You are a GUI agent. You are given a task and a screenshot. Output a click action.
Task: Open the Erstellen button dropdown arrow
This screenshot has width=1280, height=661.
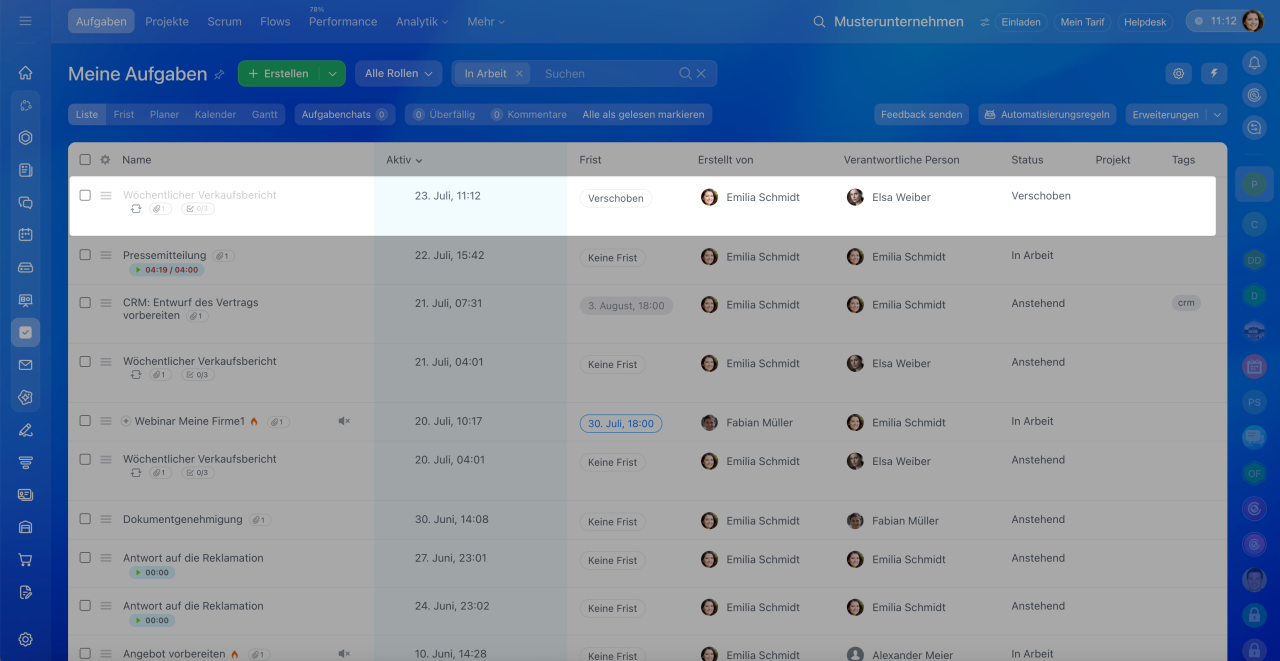coord(332,73)
